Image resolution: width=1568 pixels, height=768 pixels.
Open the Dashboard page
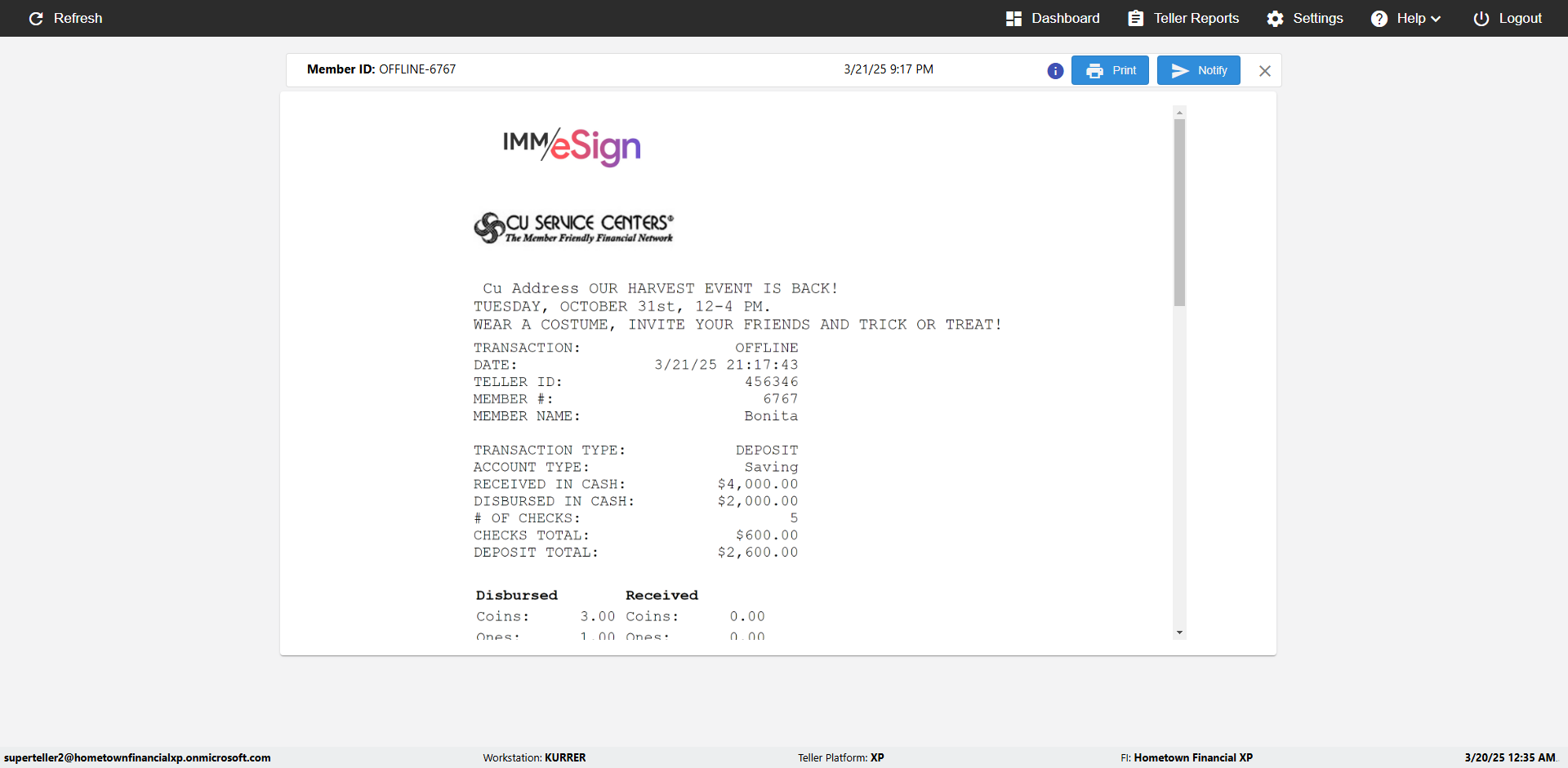click(1053, 18)
